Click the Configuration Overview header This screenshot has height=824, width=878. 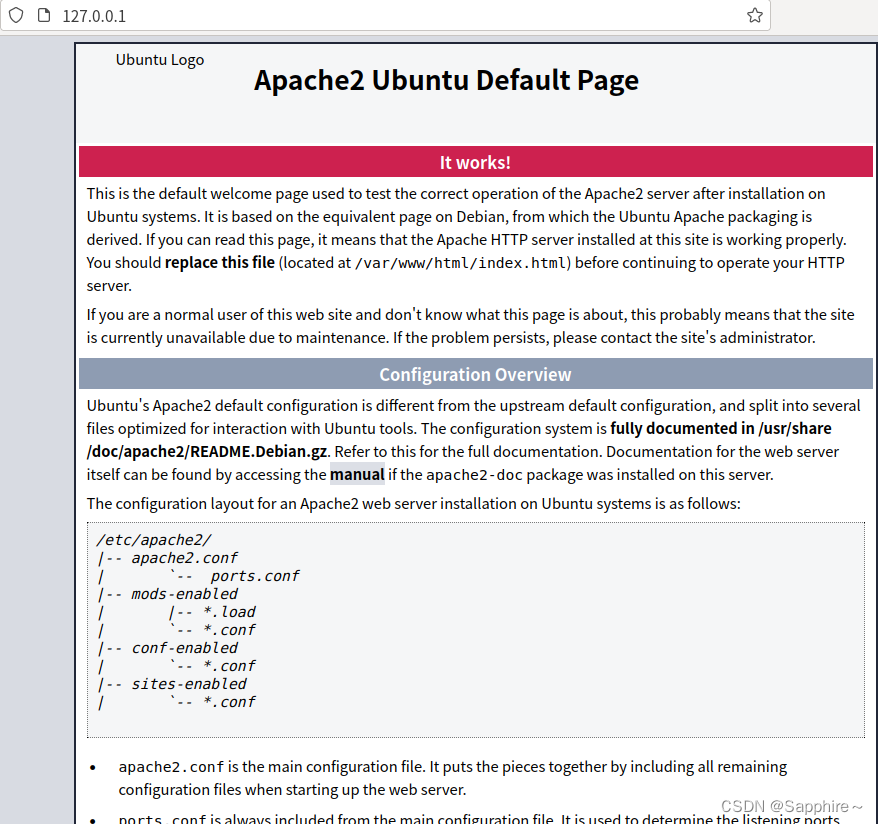click(475, 374)
